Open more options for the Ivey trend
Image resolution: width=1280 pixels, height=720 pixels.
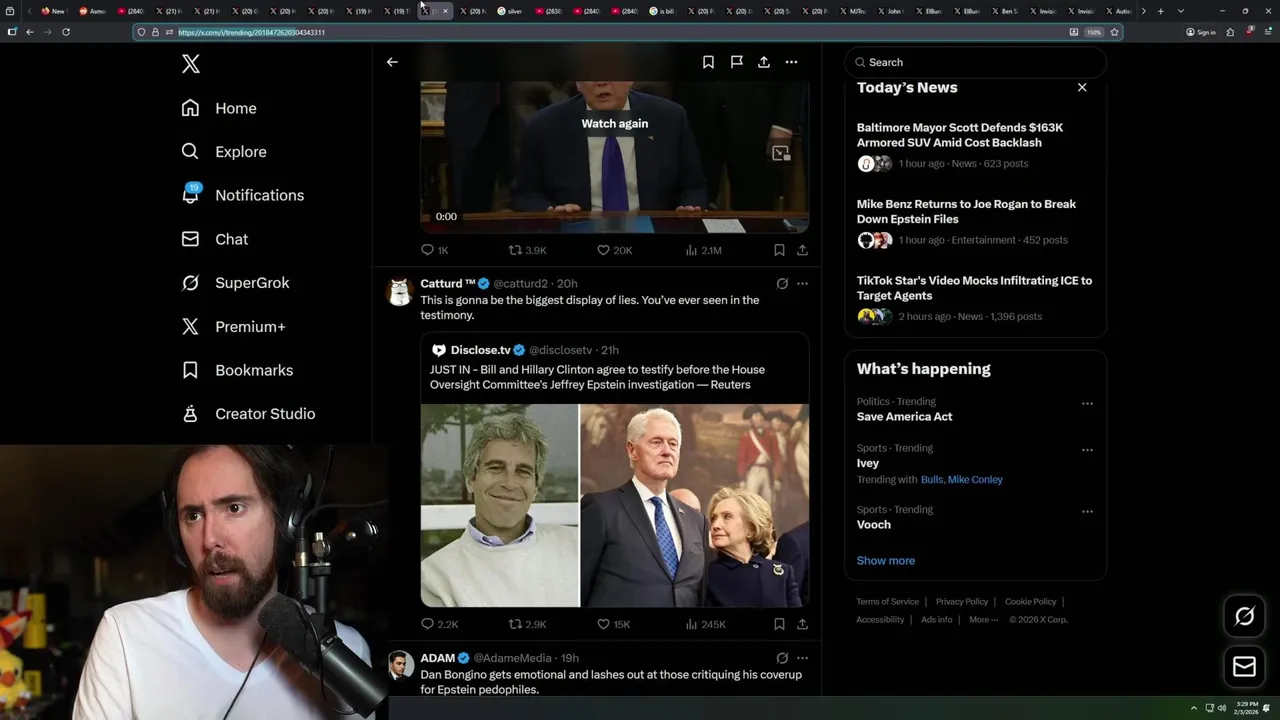coord(1087,450)
